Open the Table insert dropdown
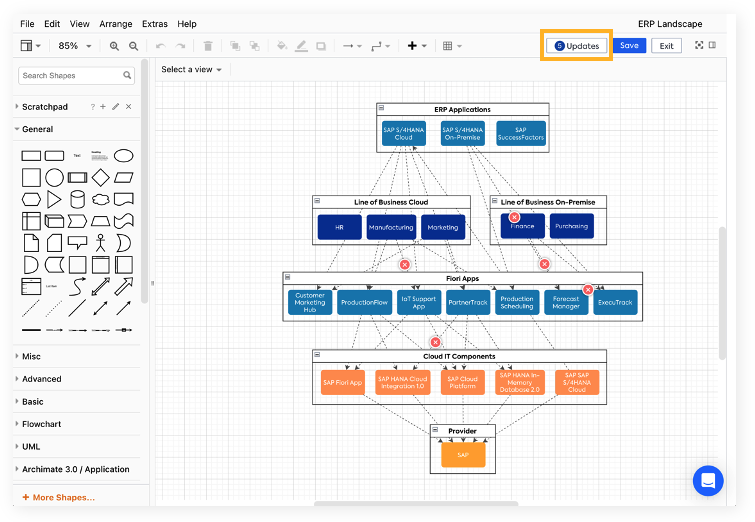 click(x=452, y=46)
